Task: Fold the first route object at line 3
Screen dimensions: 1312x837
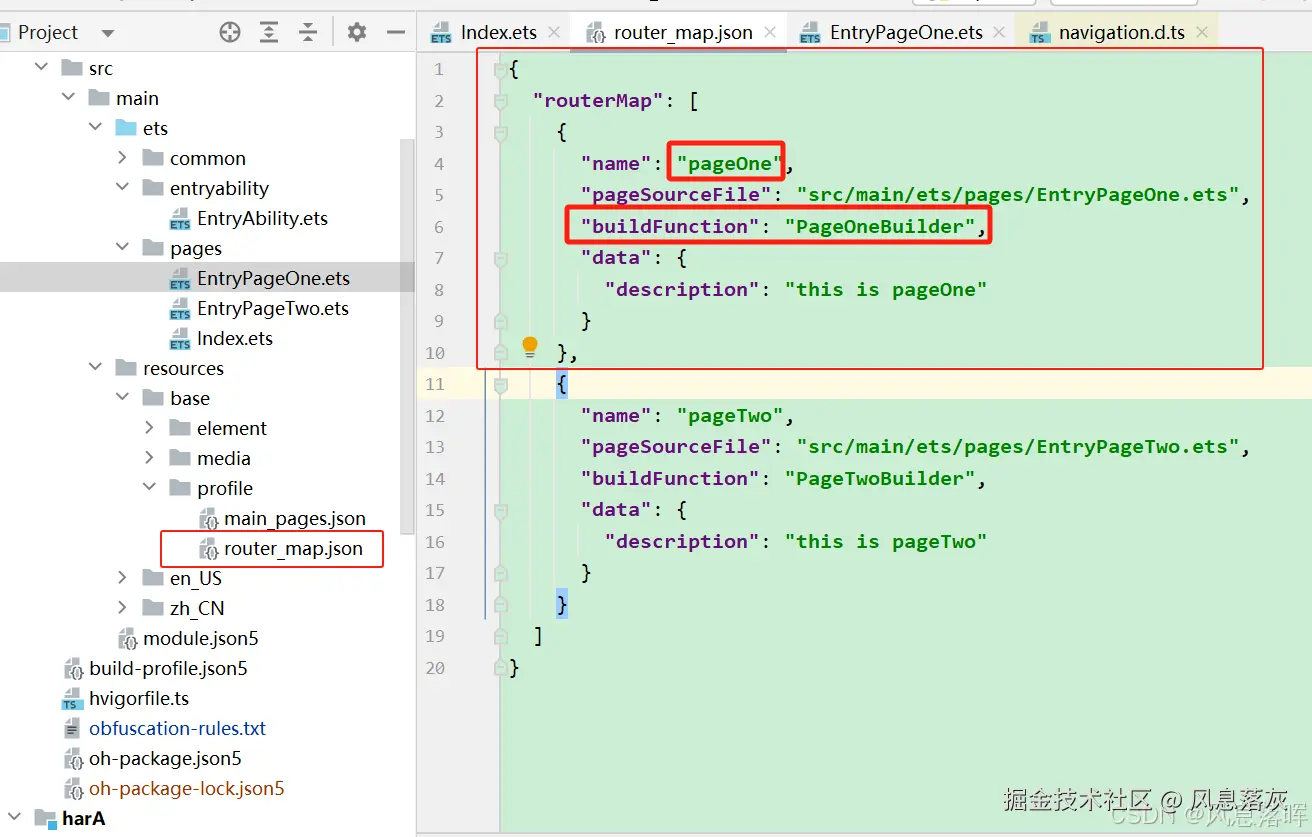Action: (x=501, y=132)
